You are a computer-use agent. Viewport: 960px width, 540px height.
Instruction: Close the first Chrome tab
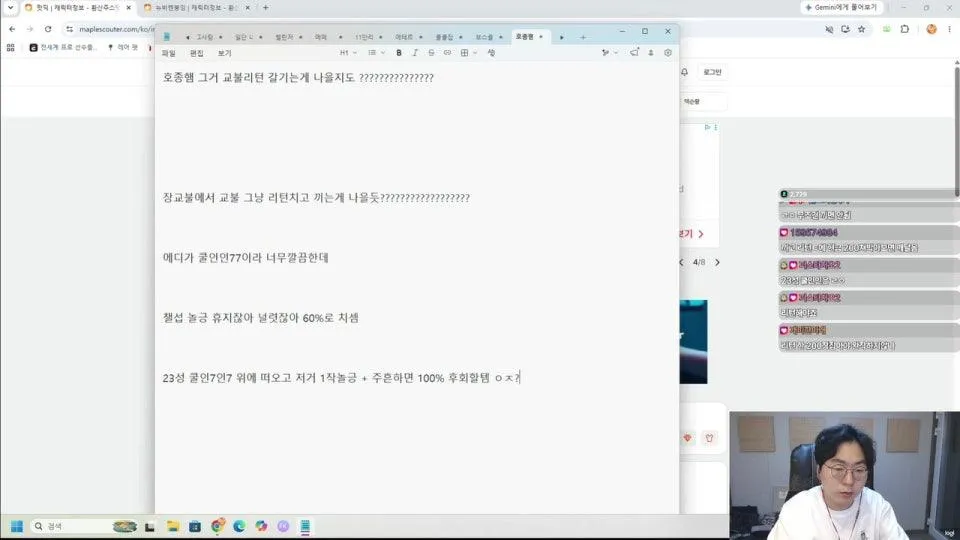[x=129, y=7]
